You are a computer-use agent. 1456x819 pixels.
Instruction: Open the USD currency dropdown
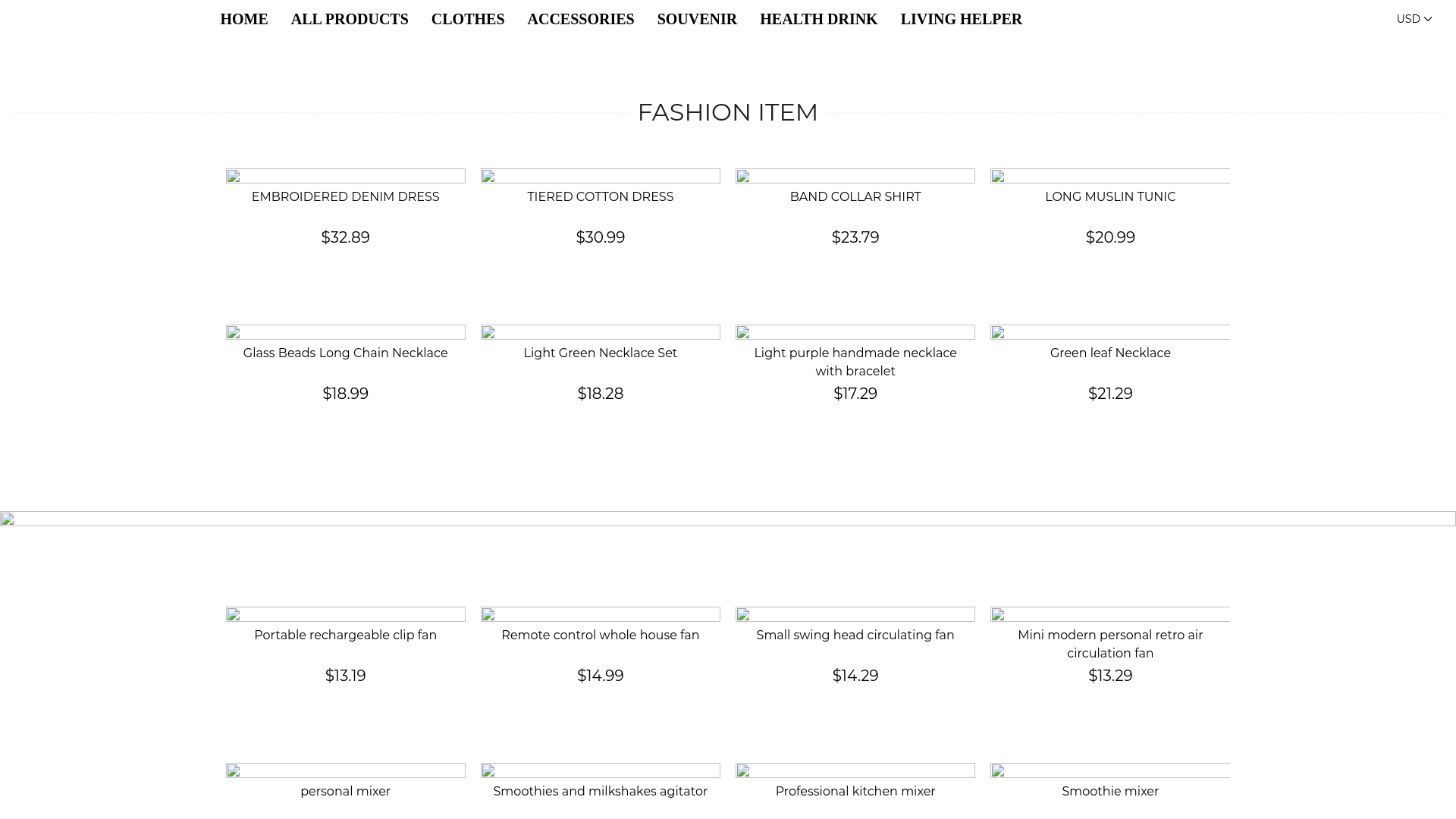pyautogui.click(x=1414, y=19)
